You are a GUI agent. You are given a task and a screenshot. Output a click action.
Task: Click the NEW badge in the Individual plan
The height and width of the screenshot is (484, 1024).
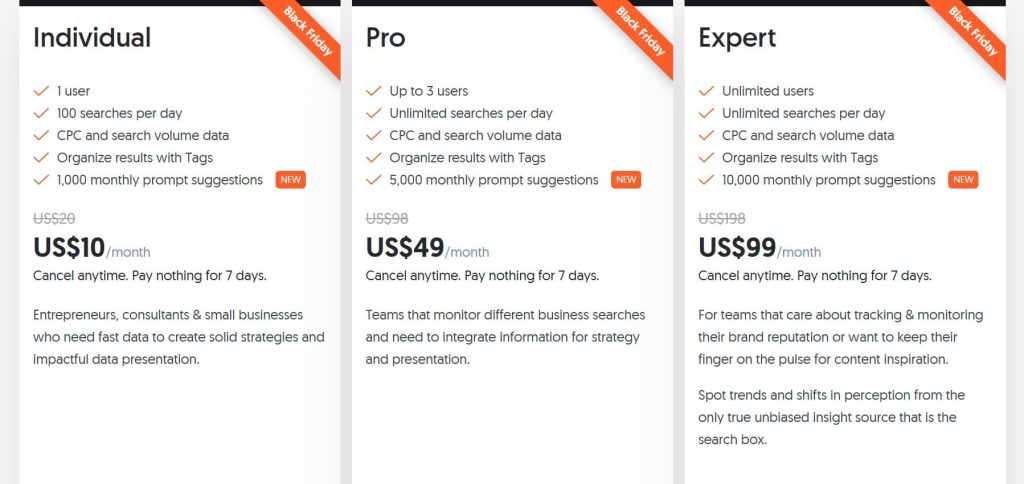(x=291, y=180)
